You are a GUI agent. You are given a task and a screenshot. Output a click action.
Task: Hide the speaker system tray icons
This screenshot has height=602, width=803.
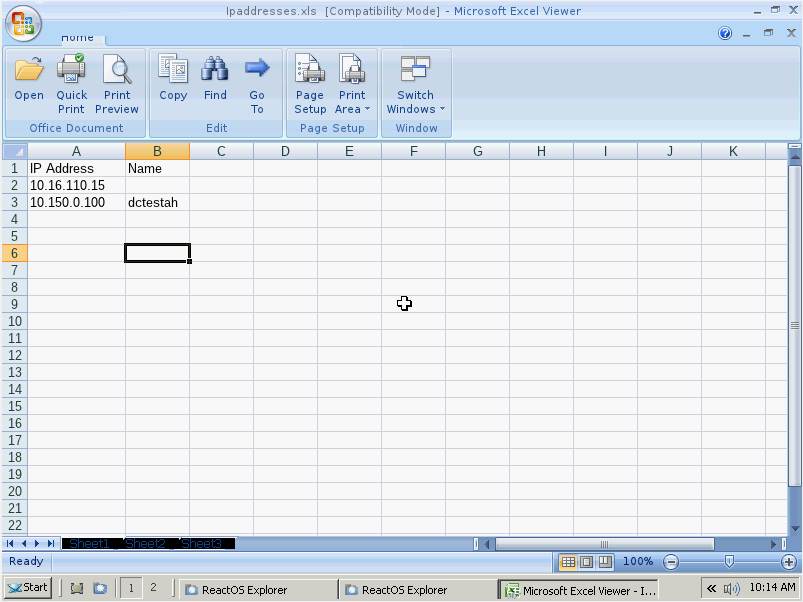pos(711,588)
